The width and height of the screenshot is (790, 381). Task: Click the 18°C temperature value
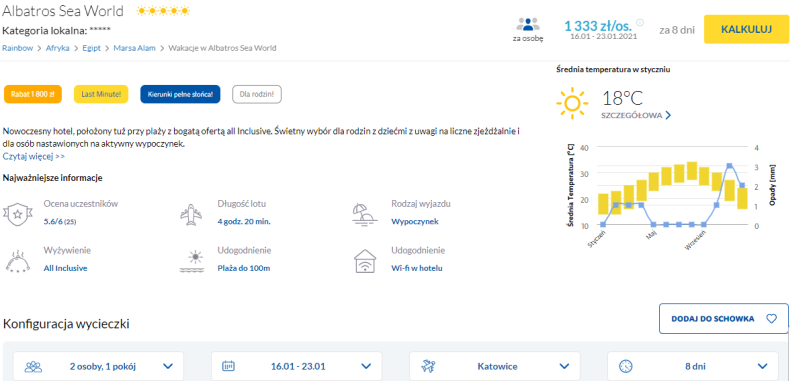pyautogui.click(x=622, y=99)
